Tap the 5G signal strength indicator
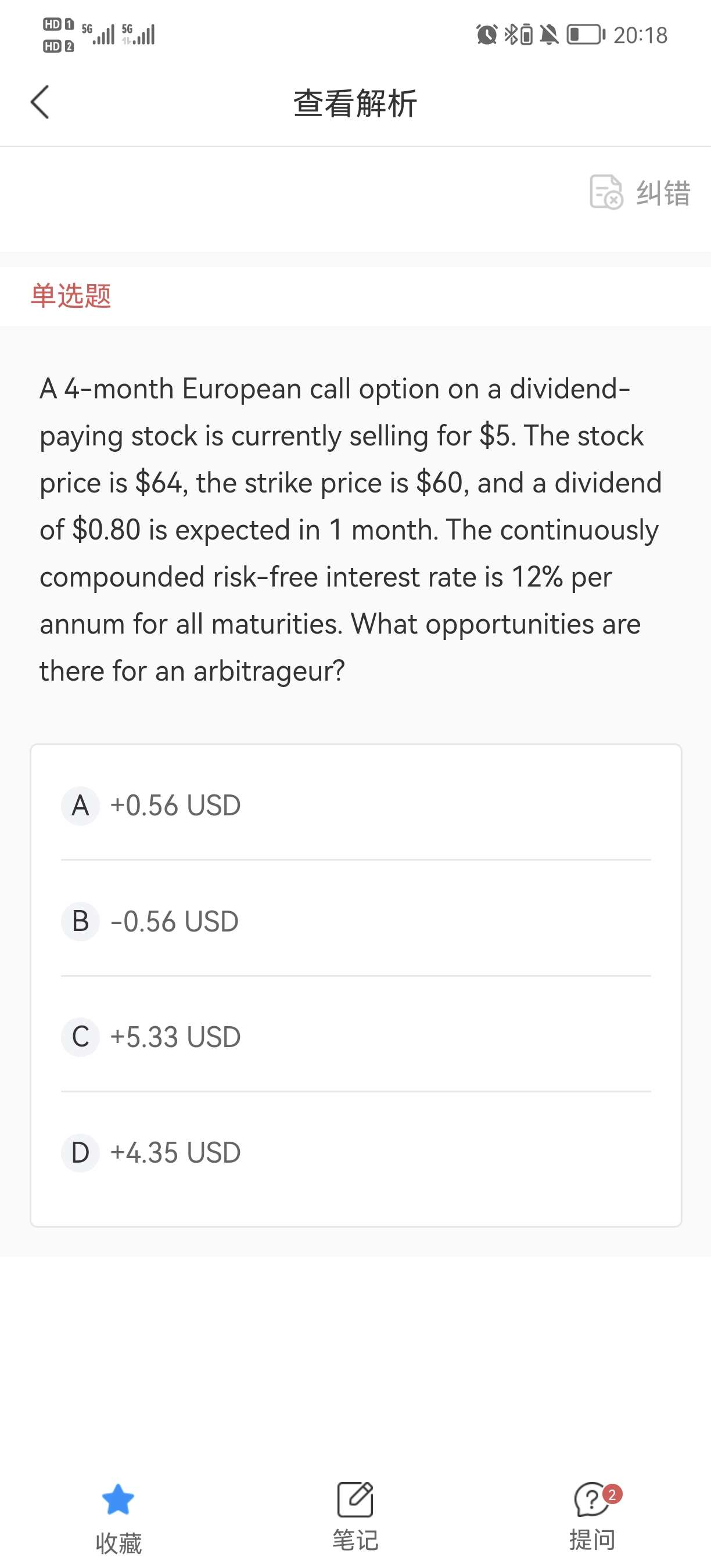The image size is (711, 1568). coord(99,35)
